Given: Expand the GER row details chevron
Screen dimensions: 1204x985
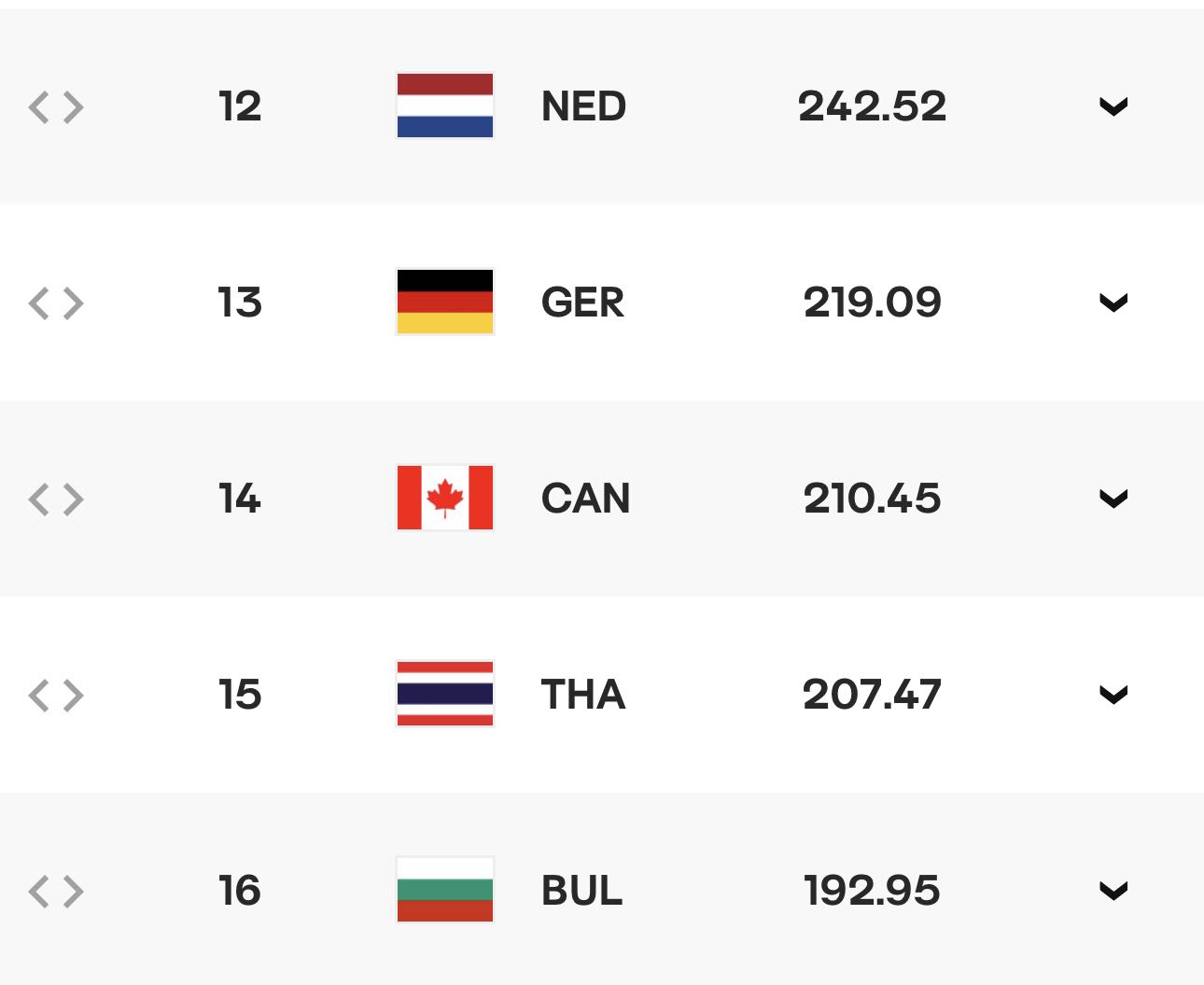Looking at the screenshot, I should tap(1113, 303).
